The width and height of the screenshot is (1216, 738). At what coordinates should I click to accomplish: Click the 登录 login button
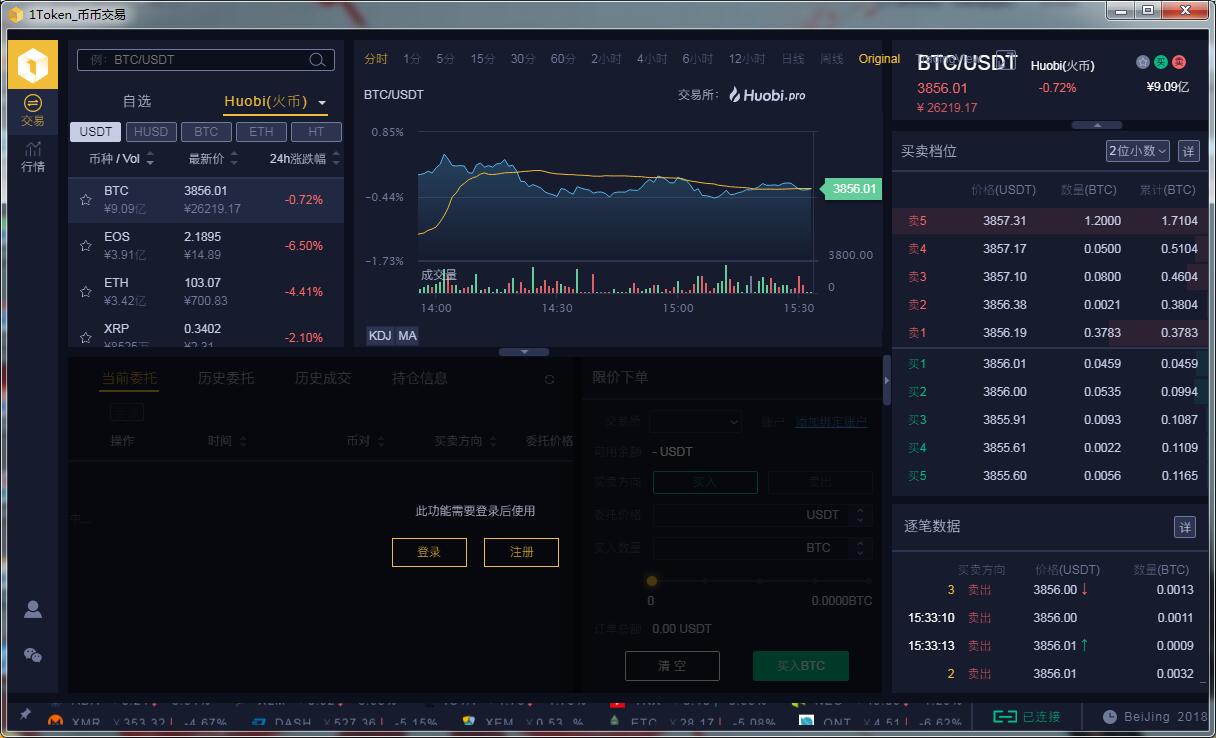tap(429, 552)
